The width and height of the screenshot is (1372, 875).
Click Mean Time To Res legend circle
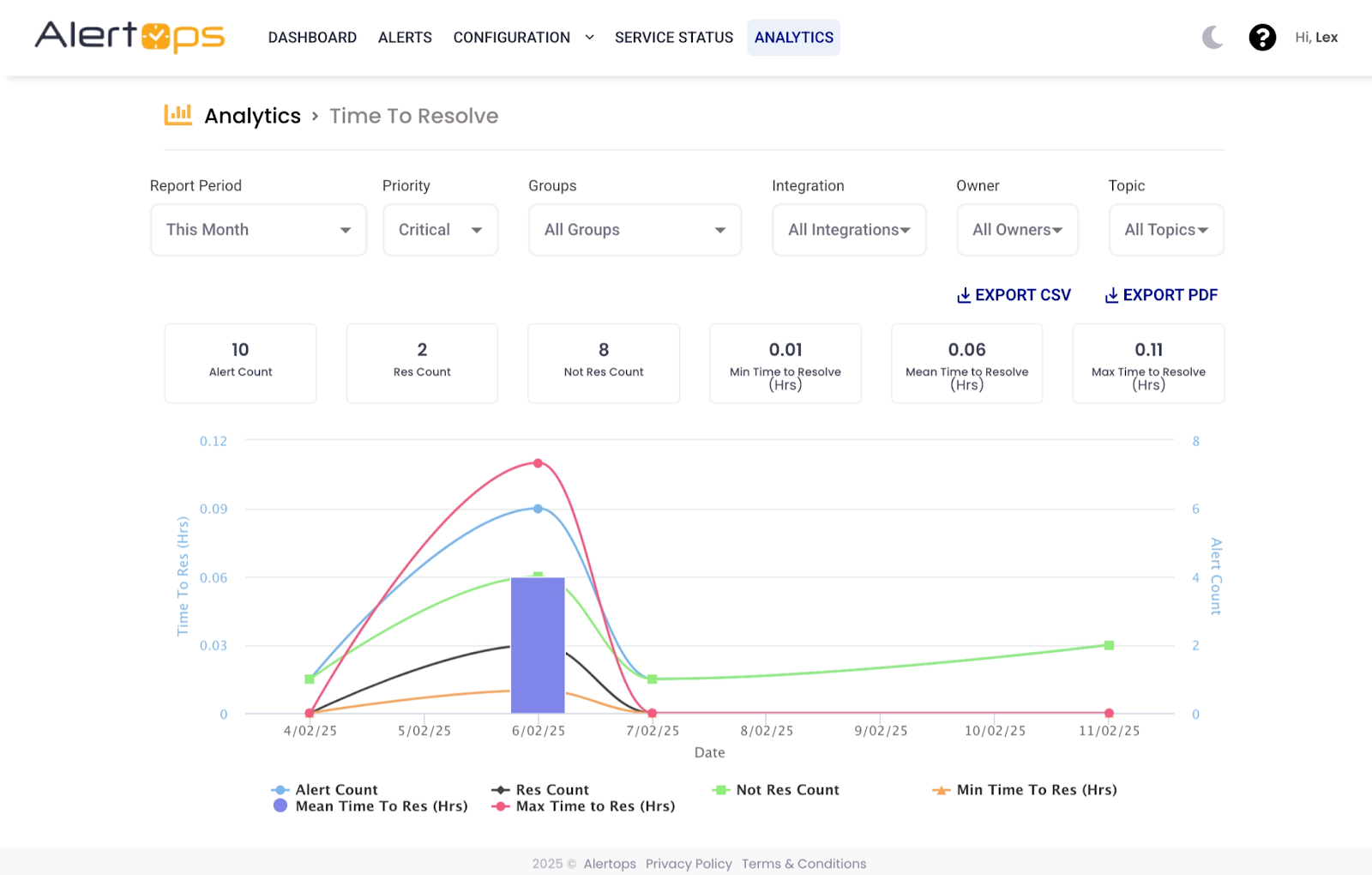pos(280,806)
